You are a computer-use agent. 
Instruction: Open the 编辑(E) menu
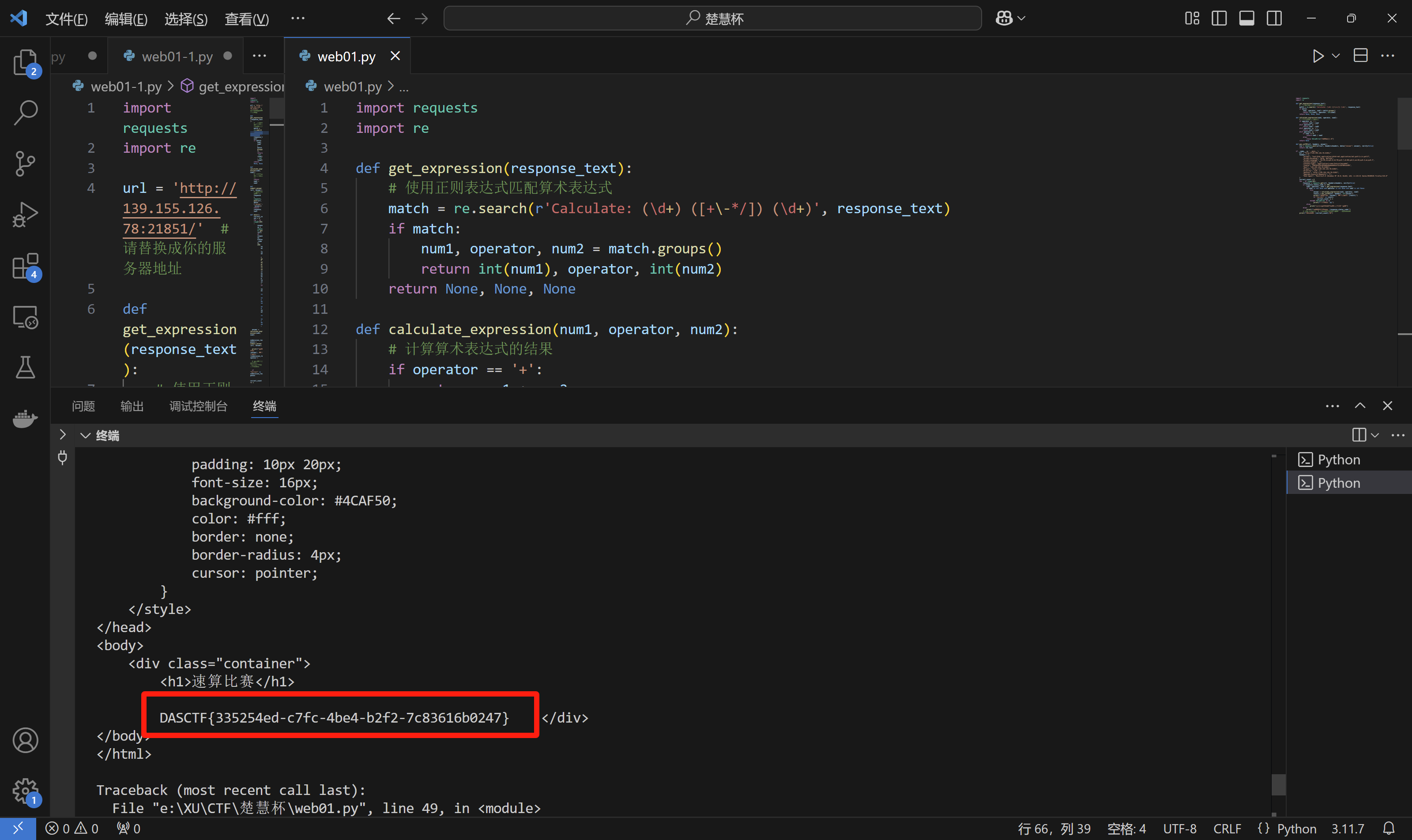[126, 19]
